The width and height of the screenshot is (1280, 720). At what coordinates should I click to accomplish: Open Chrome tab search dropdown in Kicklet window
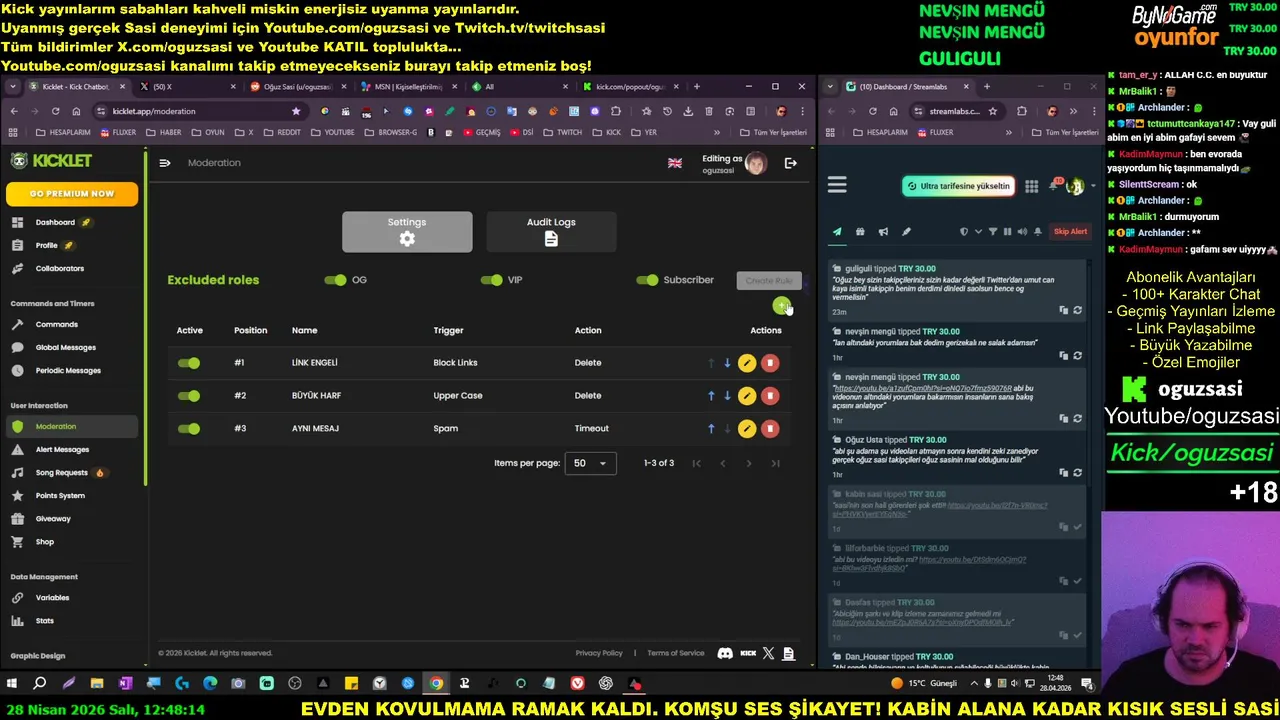[13, 87]
